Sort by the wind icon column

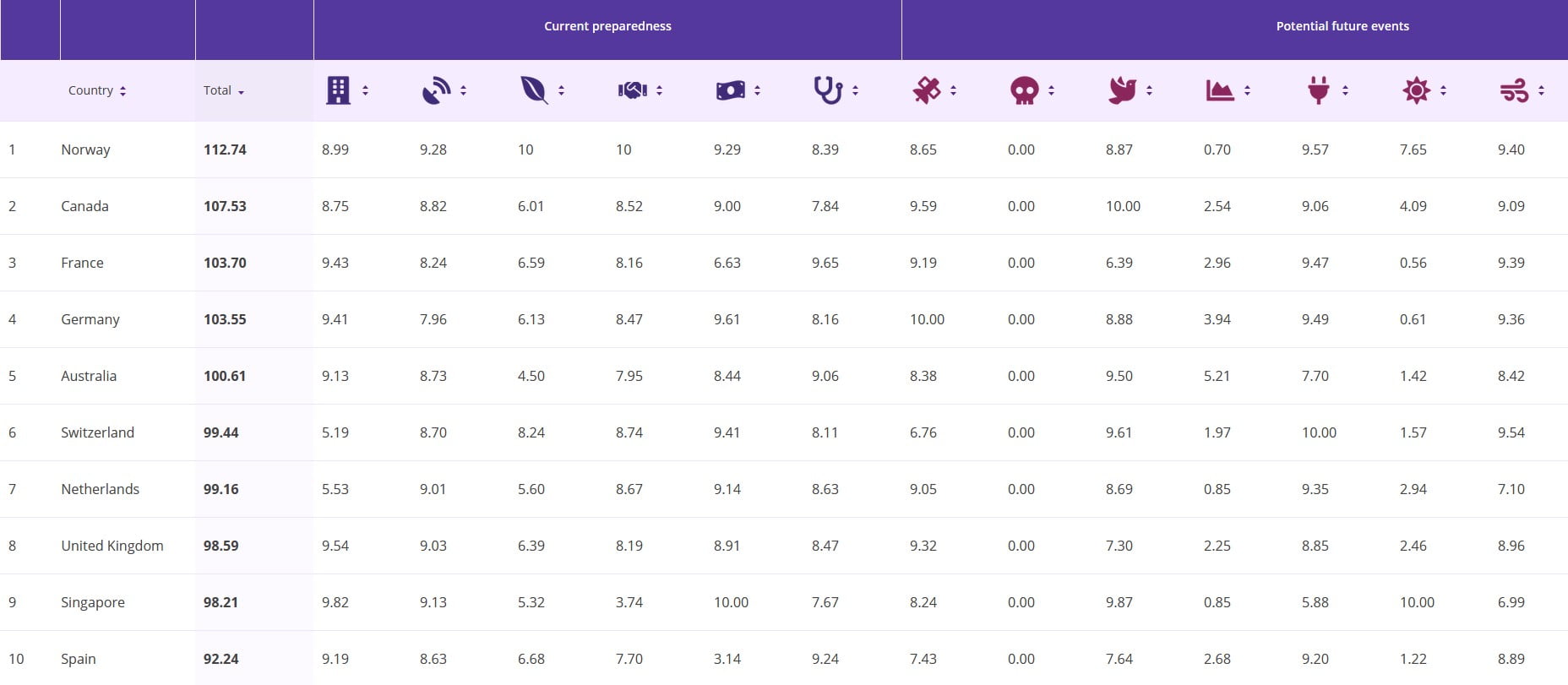click(1541, 90)
